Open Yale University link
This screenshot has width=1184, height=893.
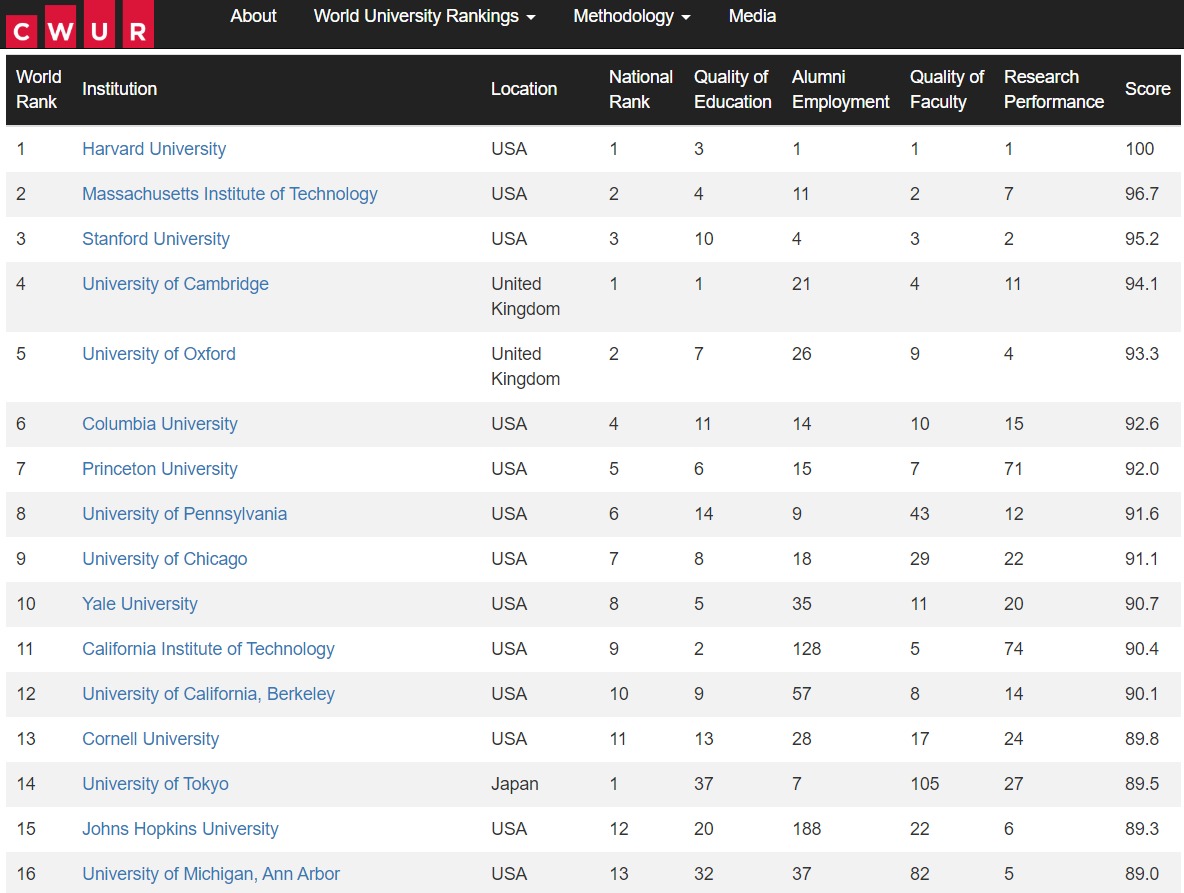tap(140, 604)
